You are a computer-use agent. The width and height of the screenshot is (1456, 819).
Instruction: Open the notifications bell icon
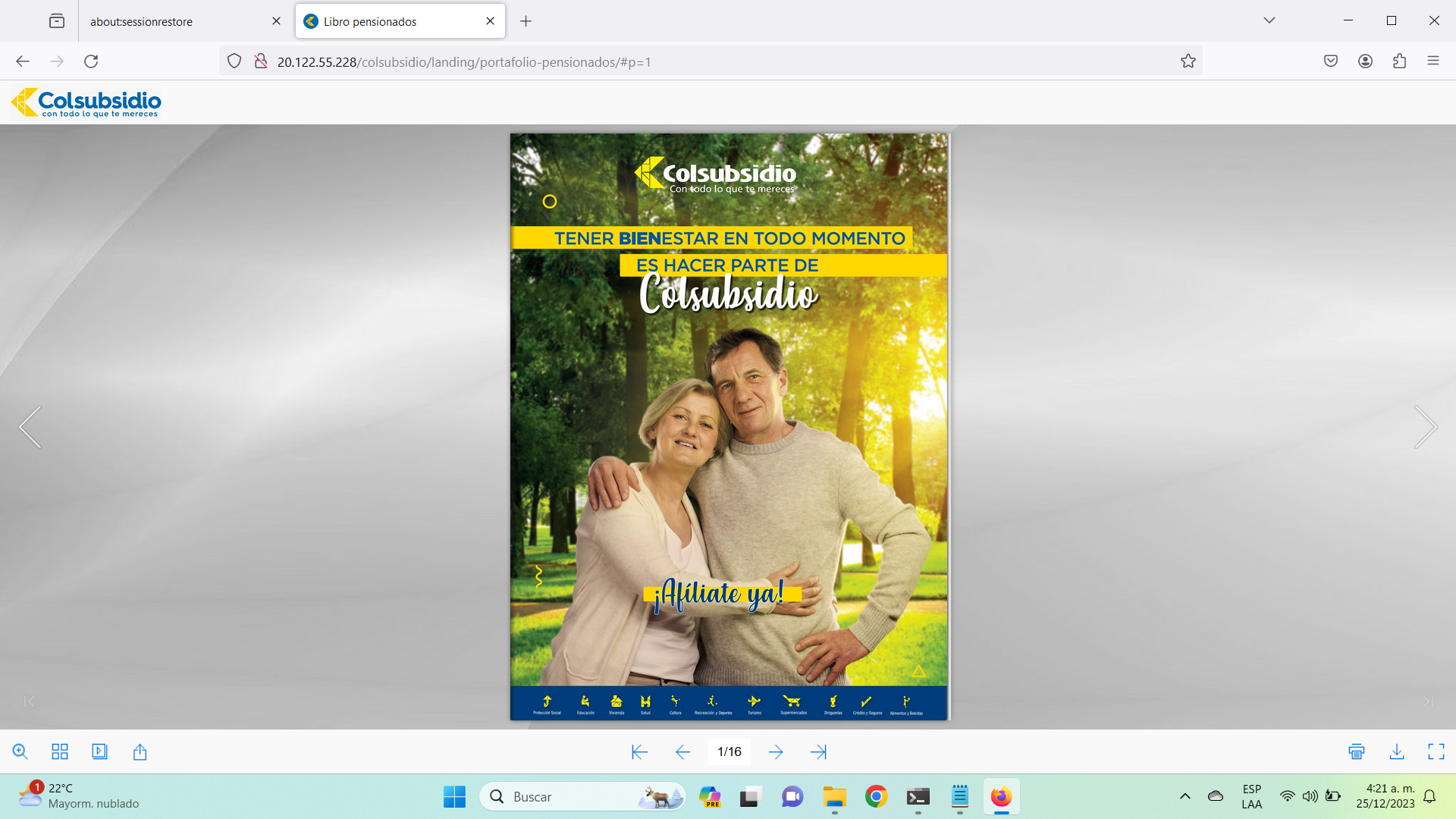[x=1429, y=796]
